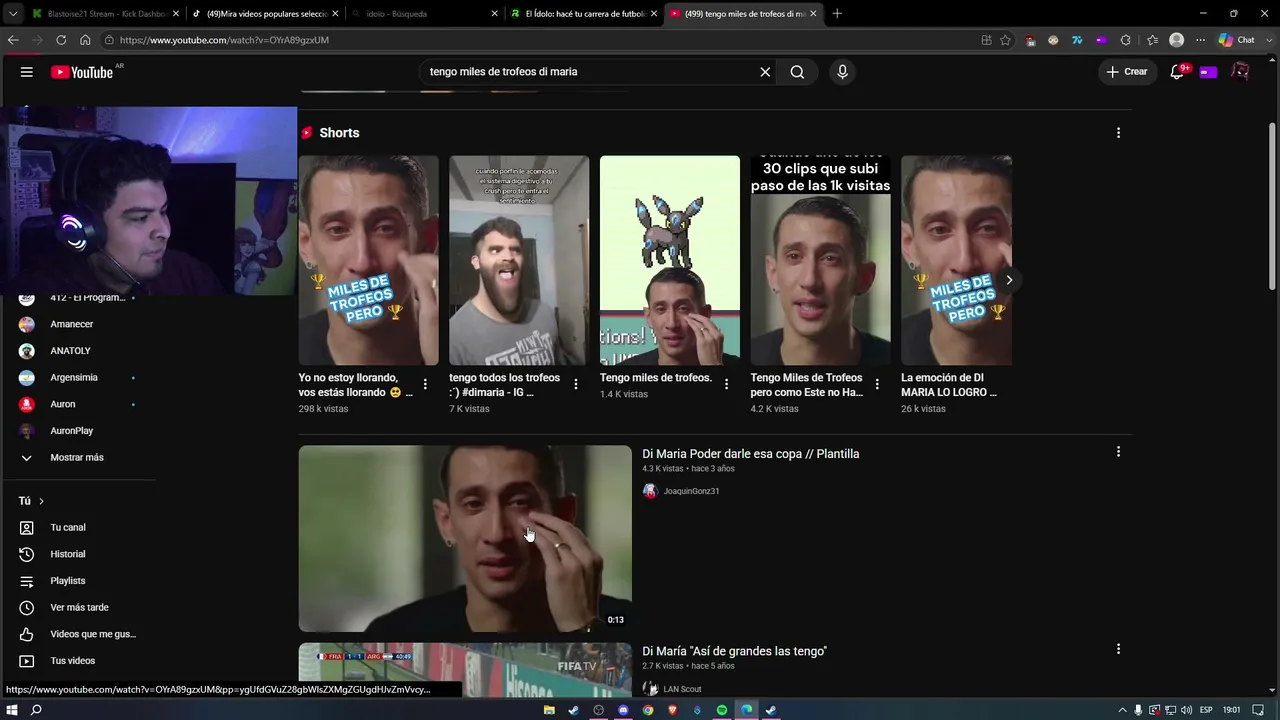1280x720 pixels.
Task: Open options for 'tengo todos los trofeos' short
Action: pyautogui.click(x=576, y=384)
